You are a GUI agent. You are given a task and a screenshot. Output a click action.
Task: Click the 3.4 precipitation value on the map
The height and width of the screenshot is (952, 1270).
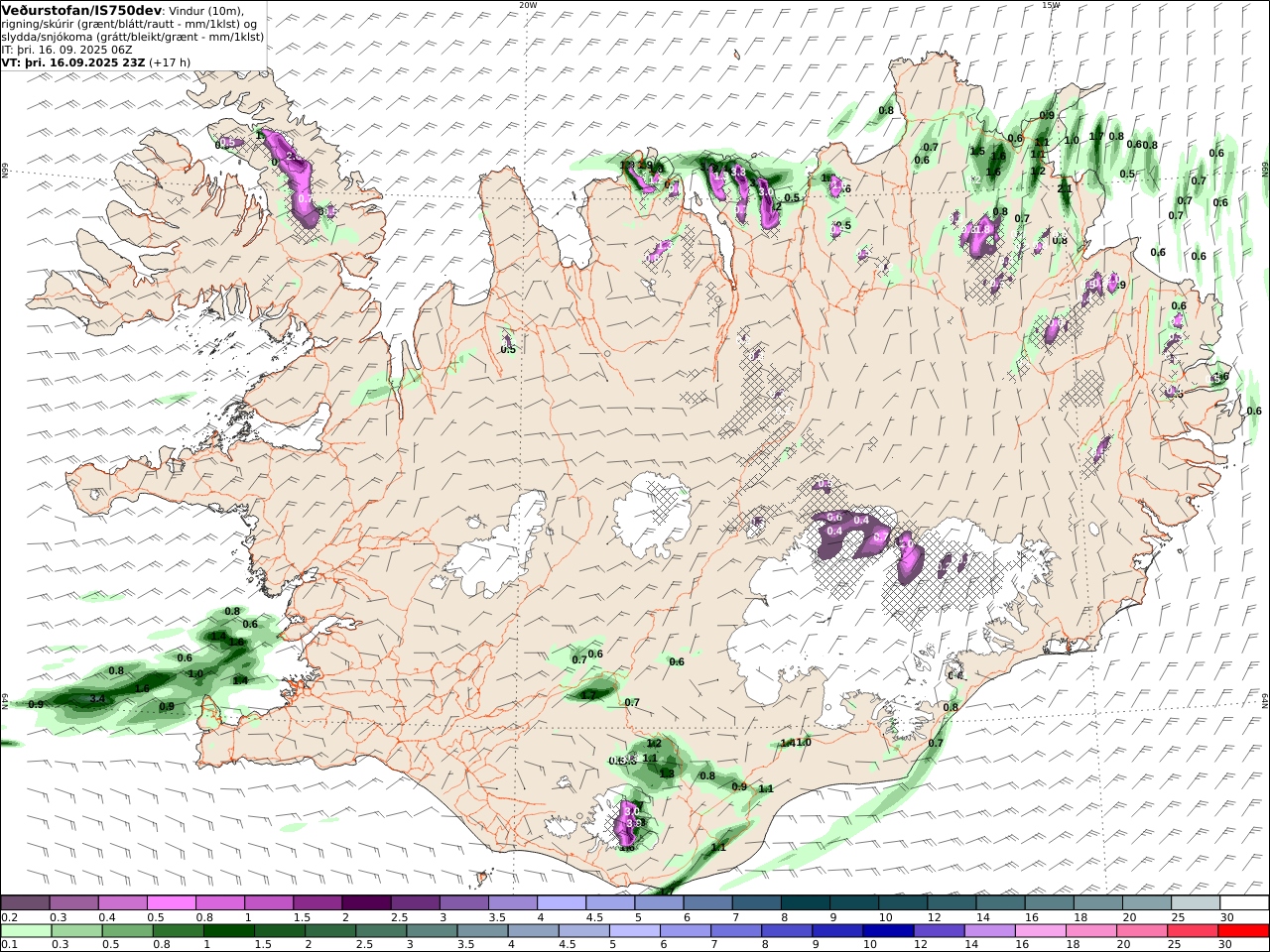point(97,699)
